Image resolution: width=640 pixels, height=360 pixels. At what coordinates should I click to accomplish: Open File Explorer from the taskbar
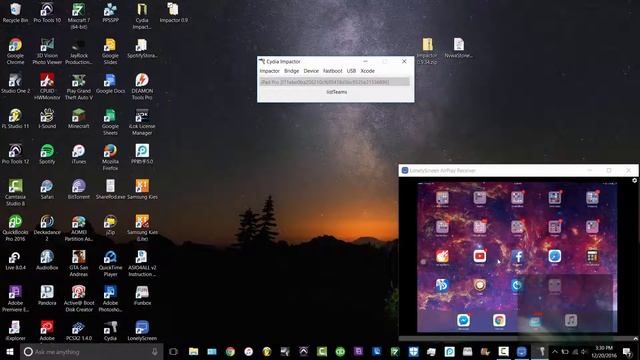pyautogui.click(x=193, y=351)
